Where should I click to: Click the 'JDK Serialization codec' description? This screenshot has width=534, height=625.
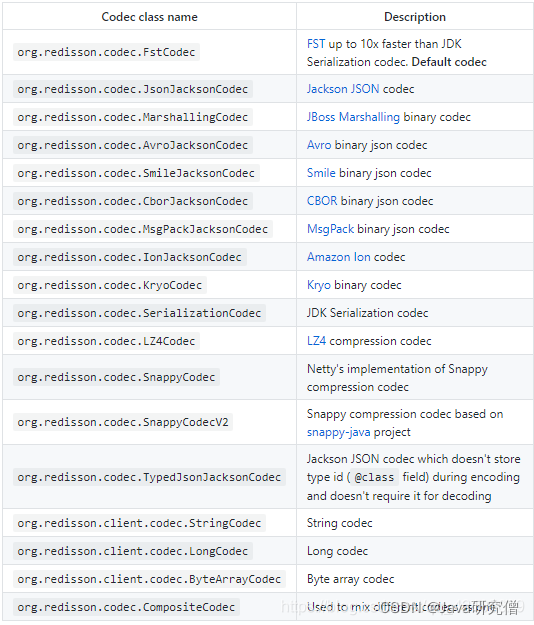click(367, 313)
